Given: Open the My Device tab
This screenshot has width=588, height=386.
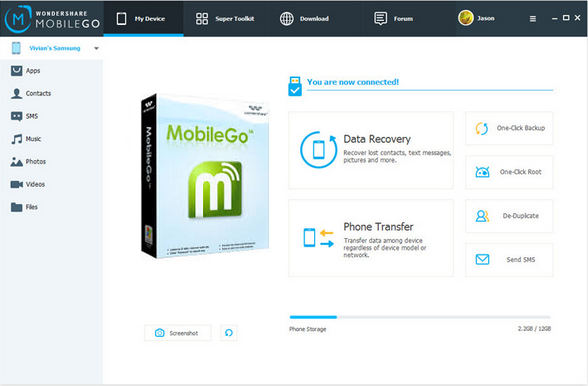Looking at the screenshot, I should click(143, 18).
